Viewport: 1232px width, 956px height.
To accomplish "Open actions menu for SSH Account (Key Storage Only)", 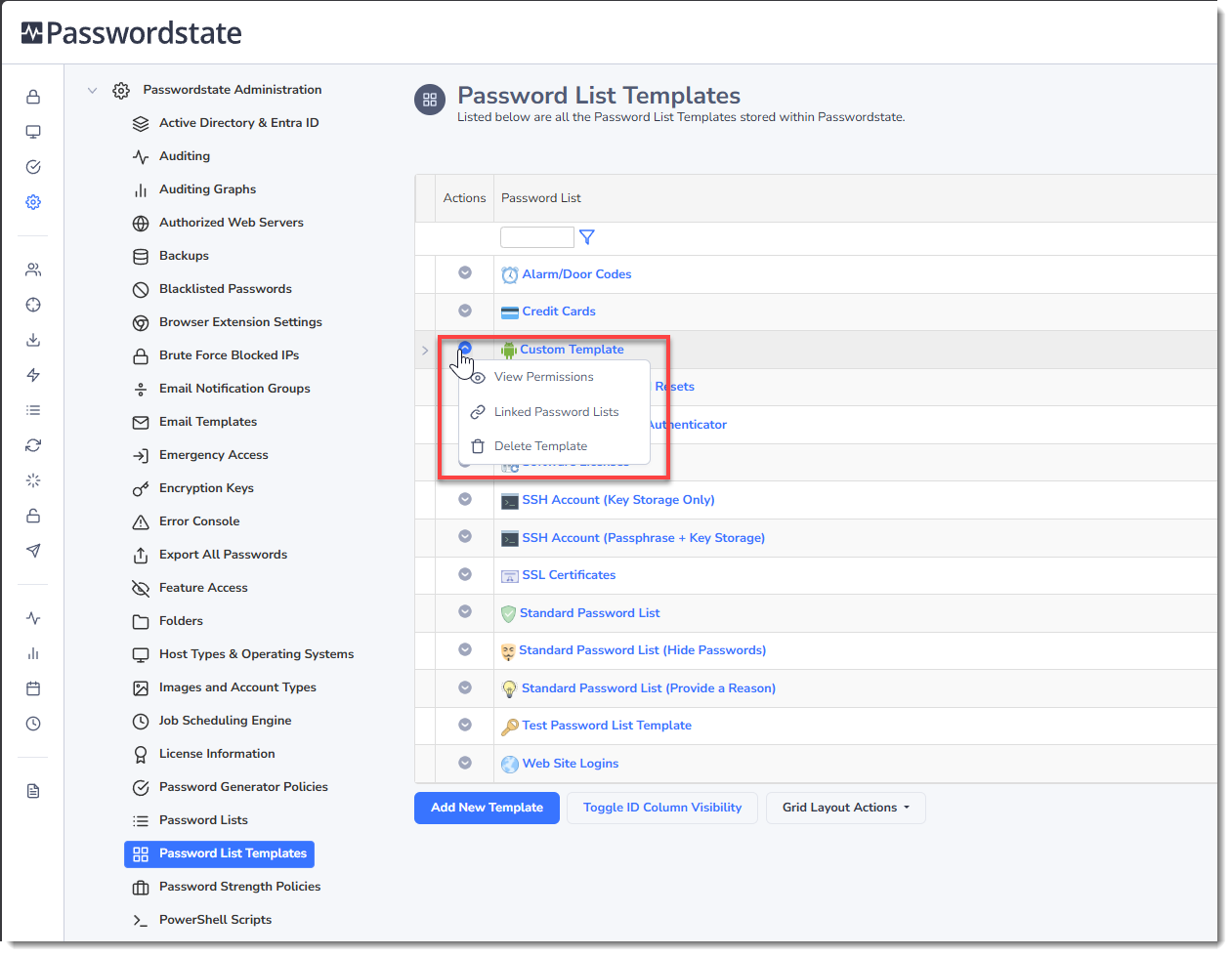I will (x=465, y=499).
